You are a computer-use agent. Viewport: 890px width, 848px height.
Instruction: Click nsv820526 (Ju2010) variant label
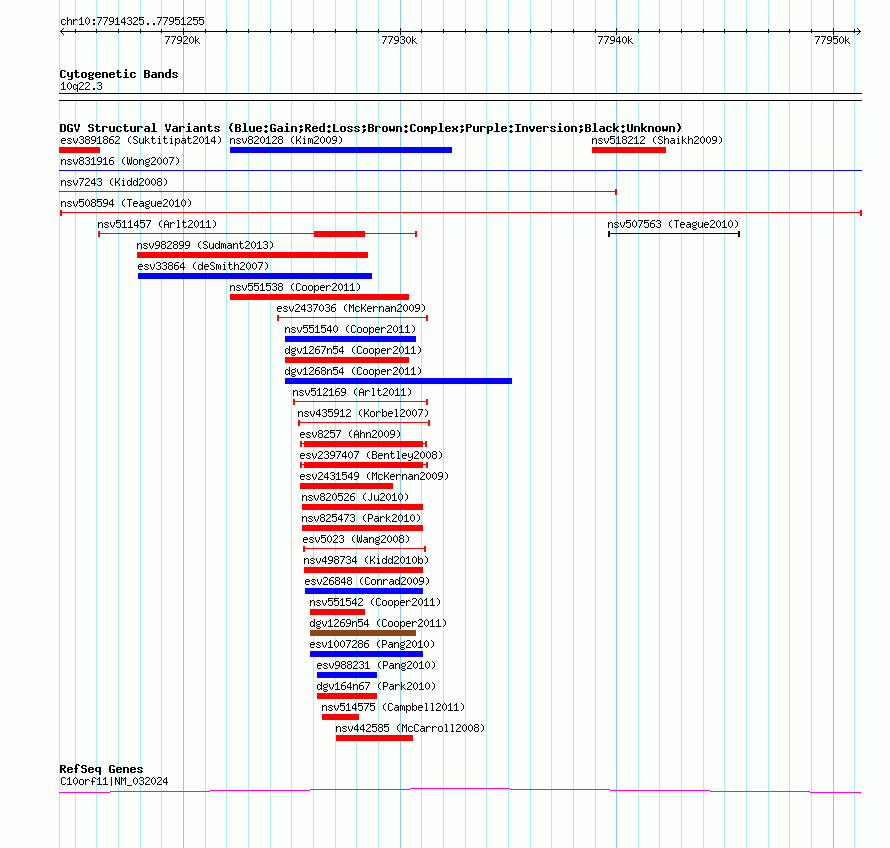(355, 497)
